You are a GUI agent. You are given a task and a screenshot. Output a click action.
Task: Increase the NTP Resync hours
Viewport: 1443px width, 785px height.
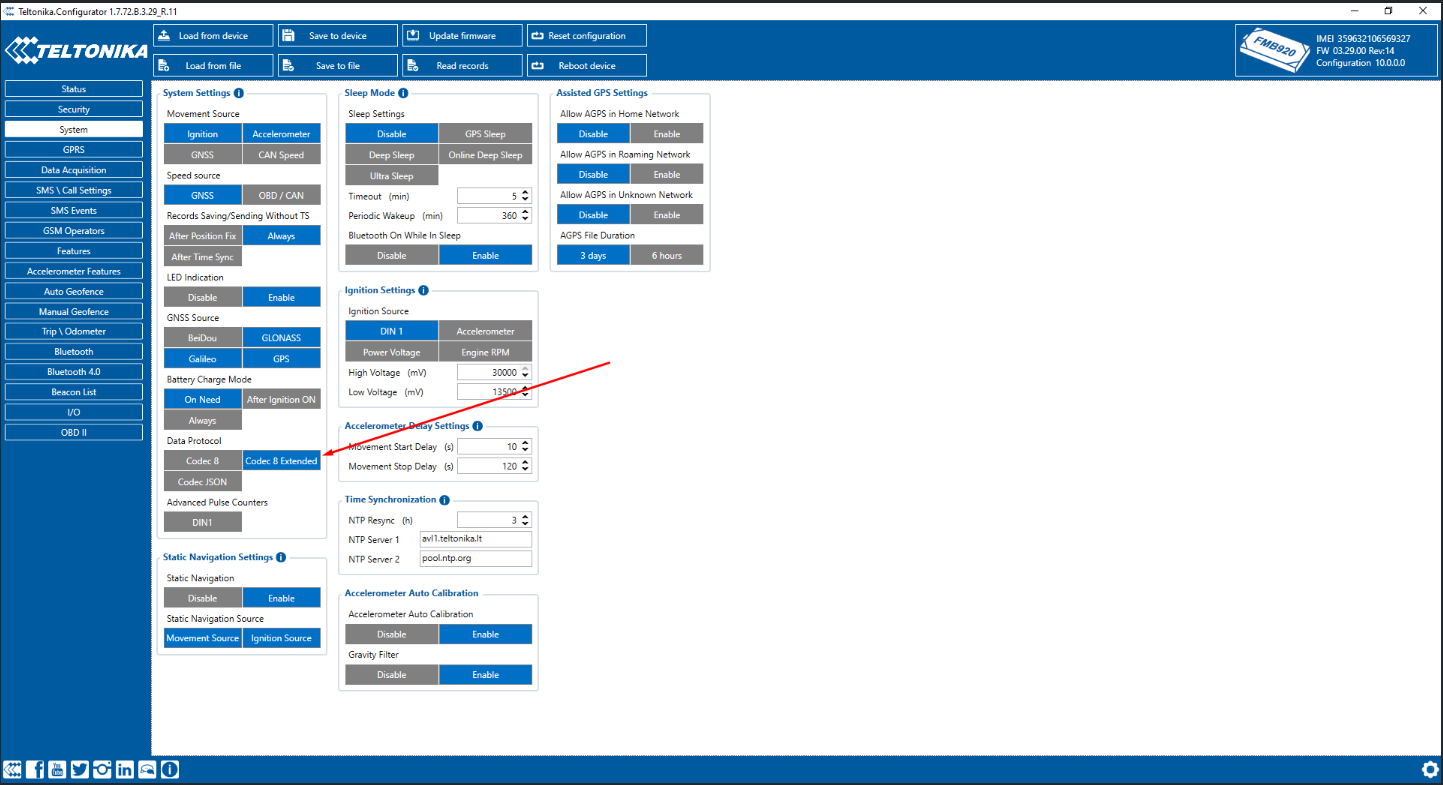click(526, 516)
